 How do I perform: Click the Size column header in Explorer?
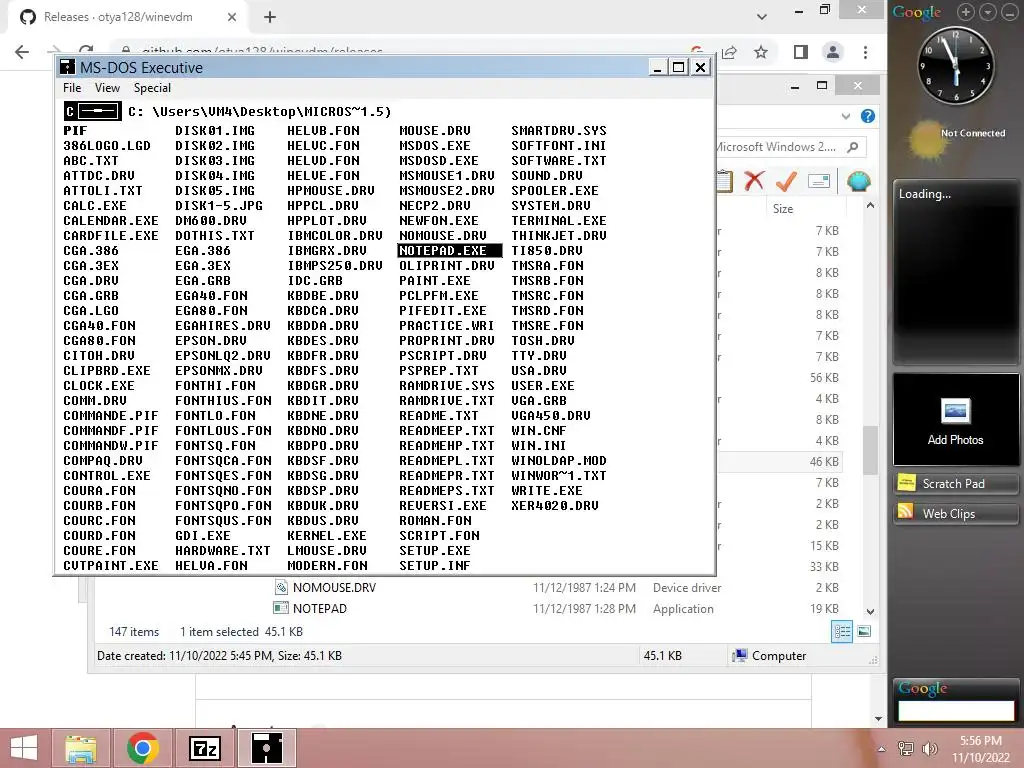pyautogui.click(x=782, y=209)
